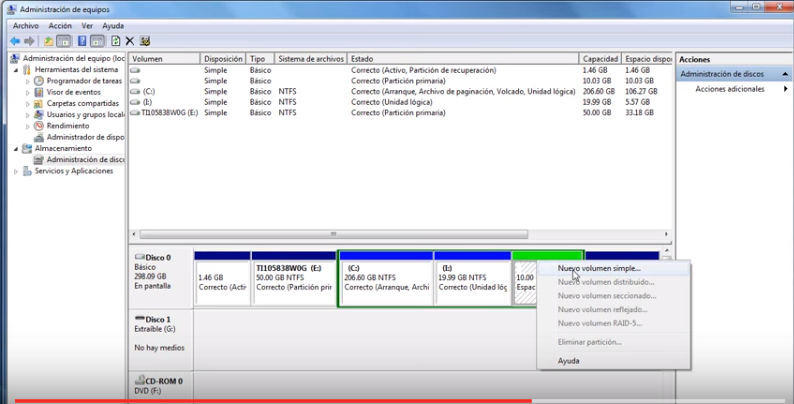Collapse the Almacenamiento tree node
Image resolution: width=794 pixels, height=404 pixels.
16,148
